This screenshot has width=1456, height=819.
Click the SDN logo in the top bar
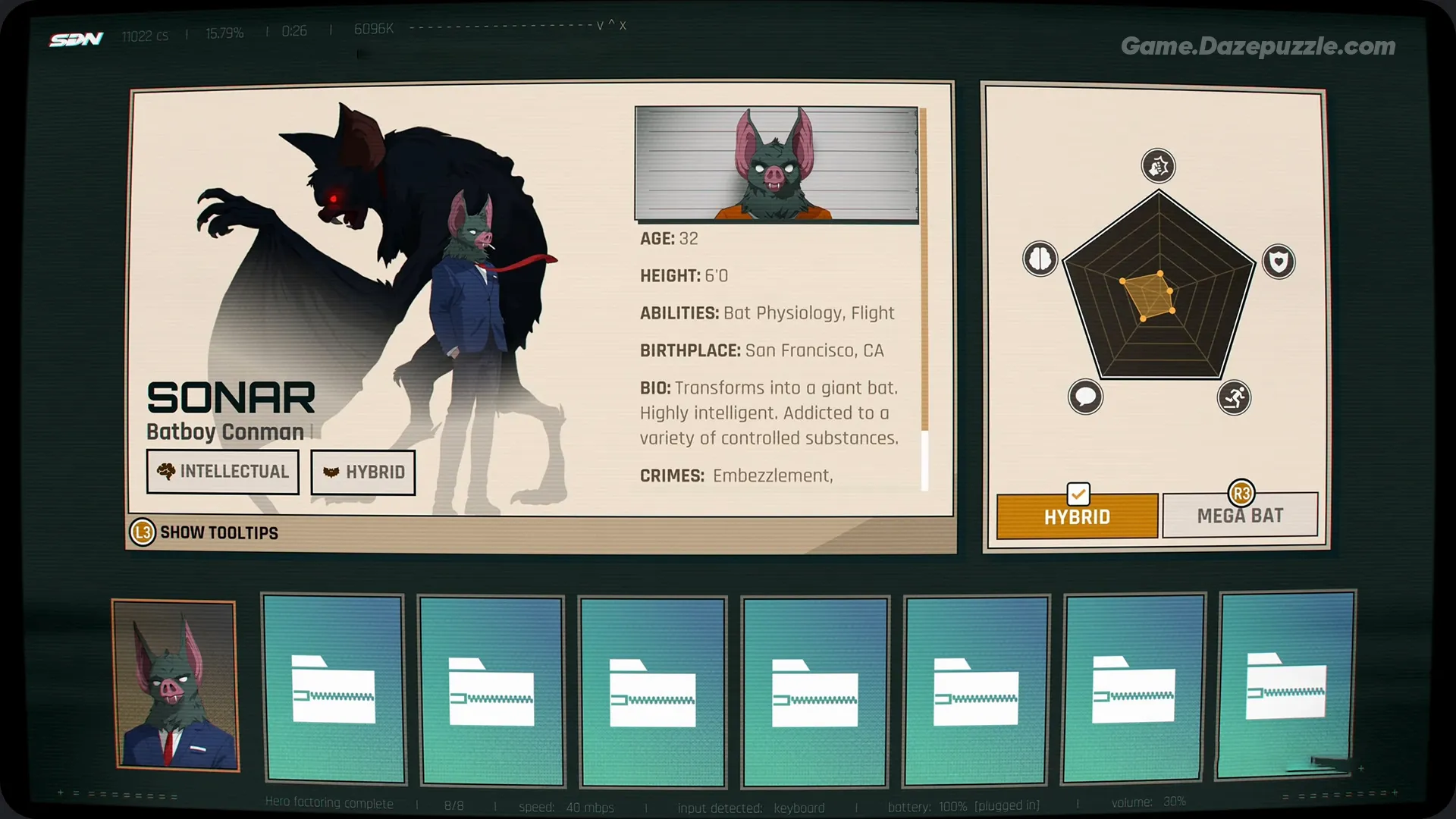(76, 38)
